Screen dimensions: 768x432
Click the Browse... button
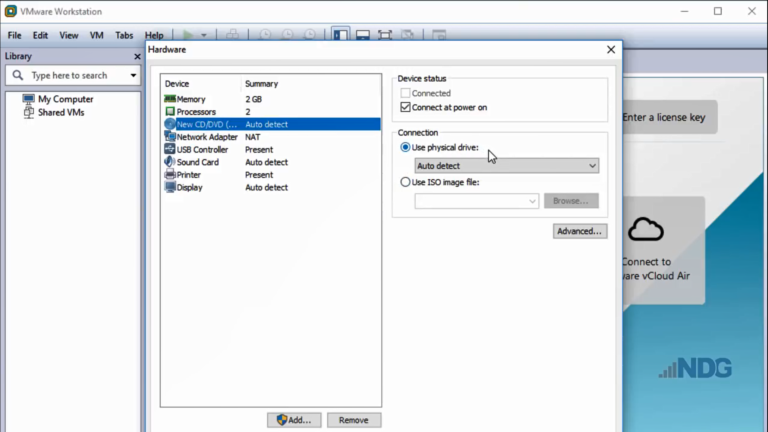(x=571, y=201)
